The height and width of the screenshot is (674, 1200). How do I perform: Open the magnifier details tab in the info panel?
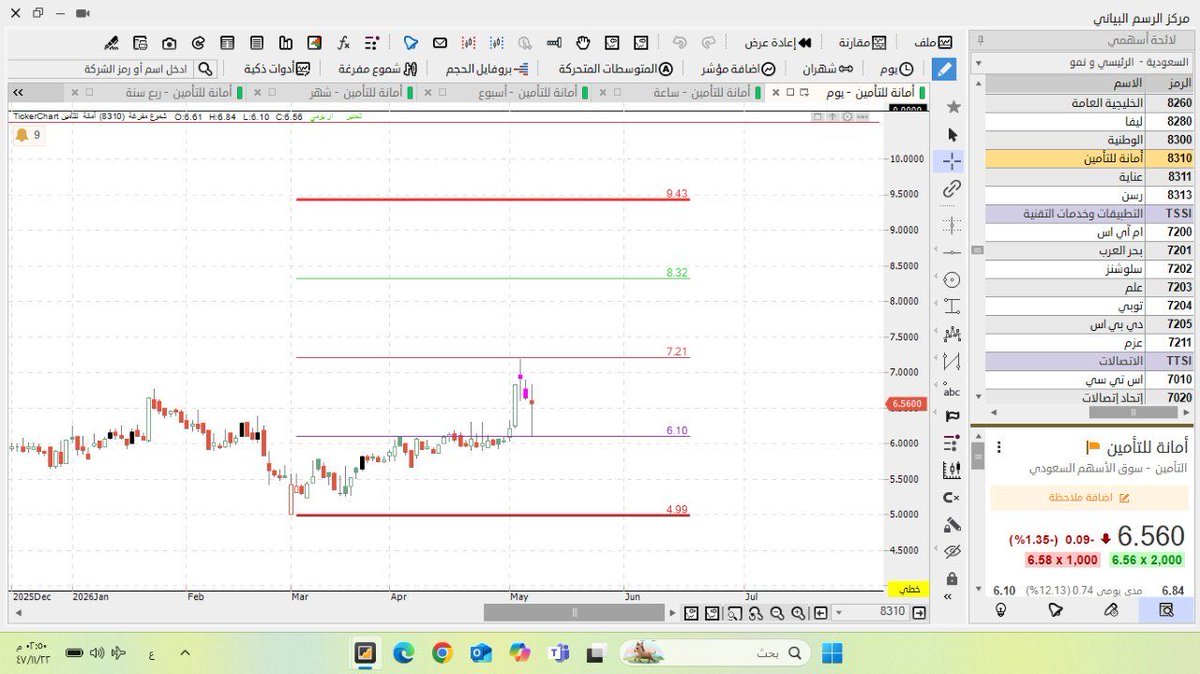1166,609
